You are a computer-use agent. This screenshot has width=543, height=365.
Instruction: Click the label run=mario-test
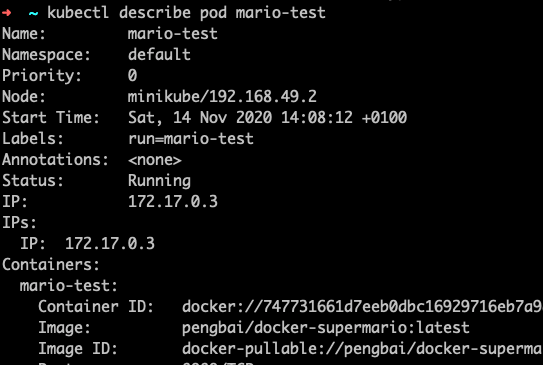coord(191,139)
